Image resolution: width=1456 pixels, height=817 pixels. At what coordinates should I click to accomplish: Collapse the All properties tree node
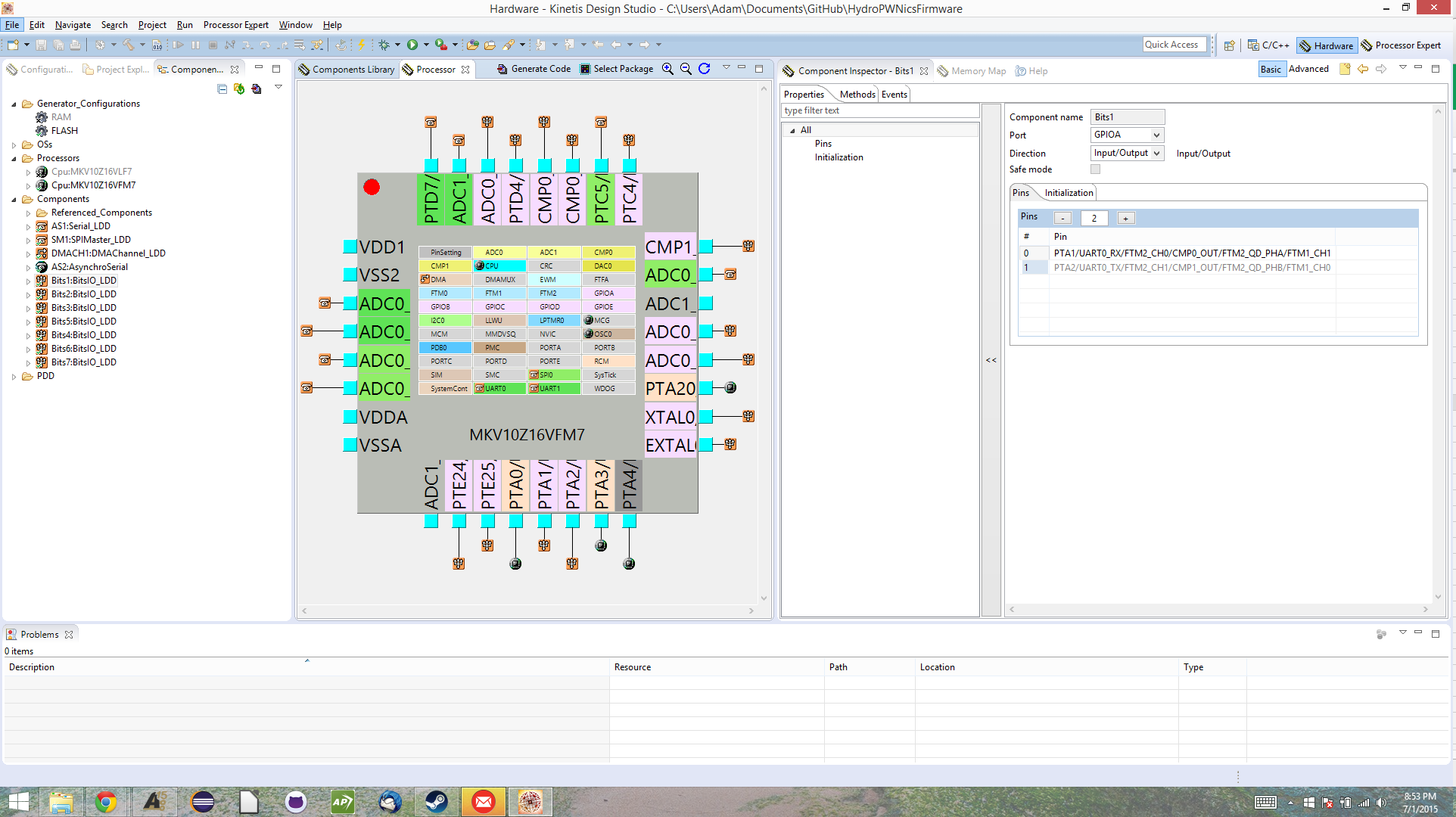[792, 131]
